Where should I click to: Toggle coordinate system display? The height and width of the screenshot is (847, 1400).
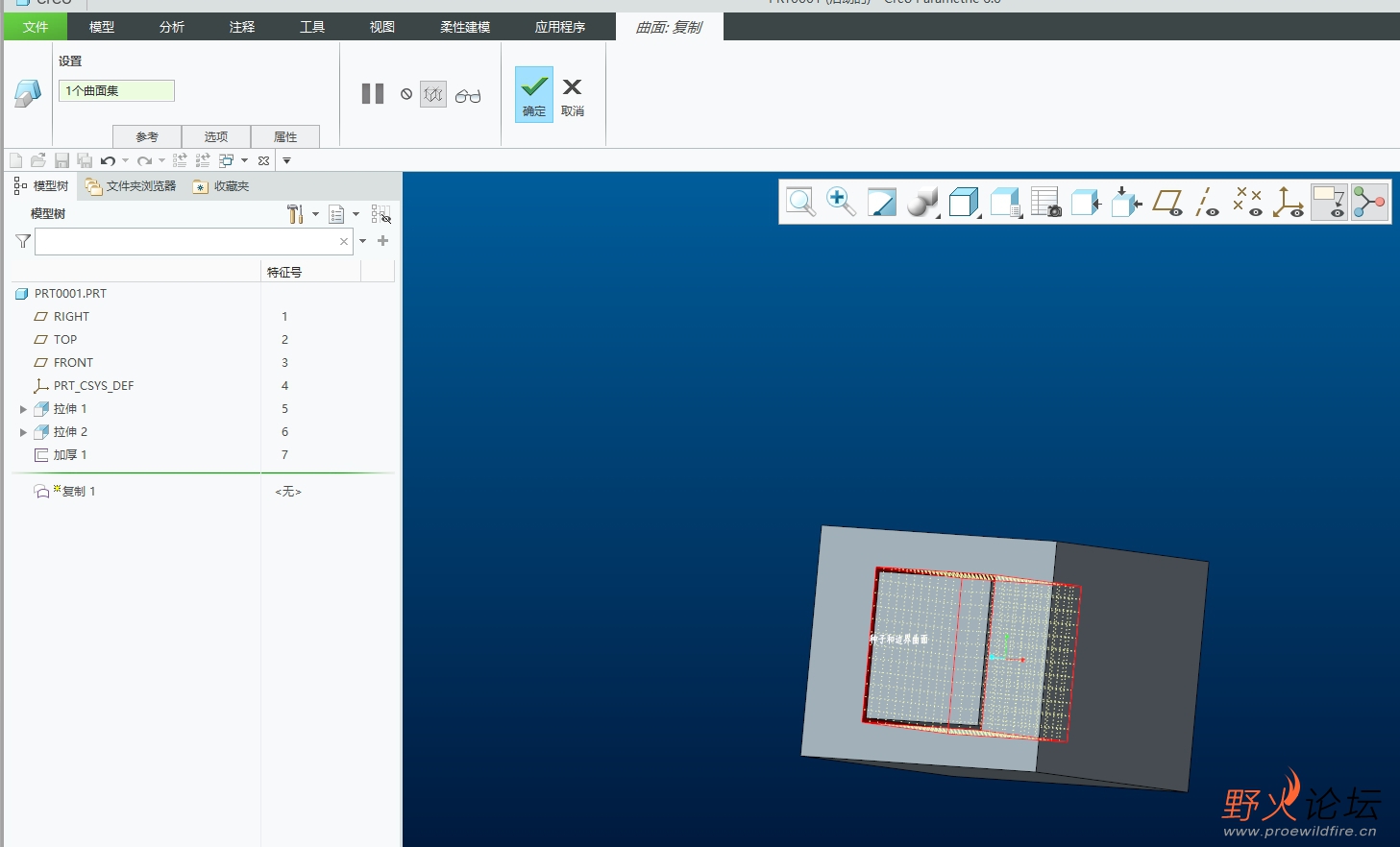[1288, 202]
